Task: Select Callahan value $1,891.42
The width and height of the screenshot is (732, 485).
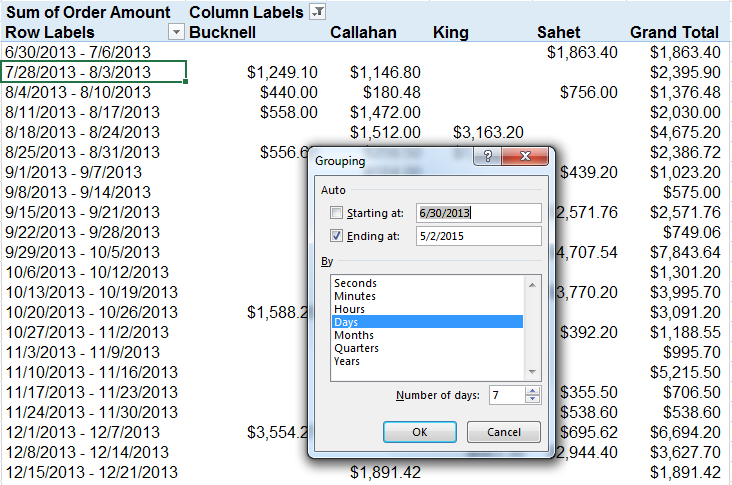Action: tap(385, 472)
